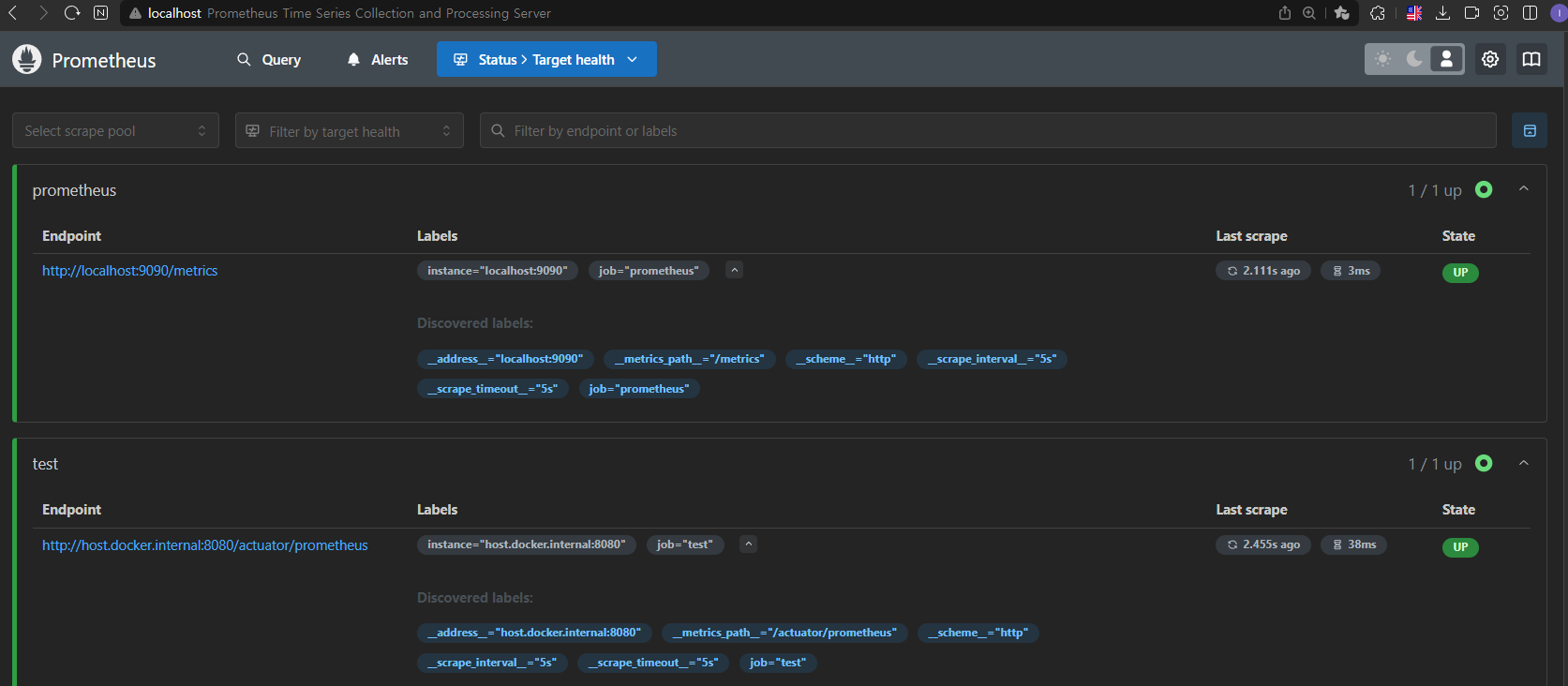
Task: Open documentation book icon
Action: tap(1531, 59)
